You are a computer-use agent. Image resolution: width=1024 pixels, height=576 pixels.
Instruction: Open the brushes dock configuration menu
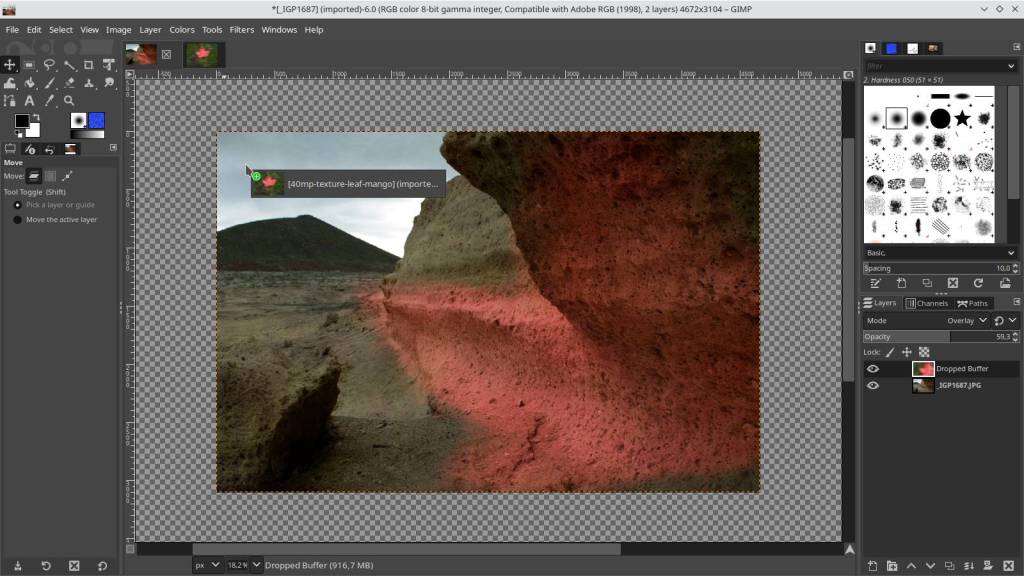(x=1016, y=47)
